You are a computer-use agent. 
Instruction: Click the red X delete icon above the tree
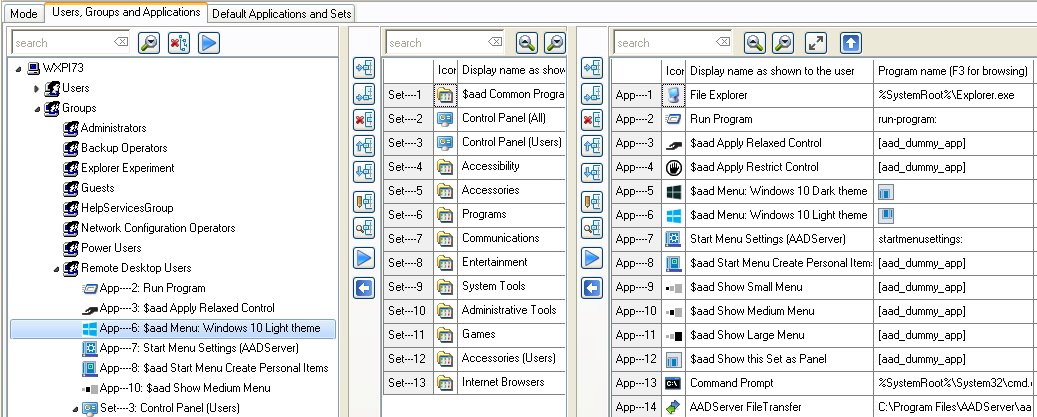pos(179,43)
